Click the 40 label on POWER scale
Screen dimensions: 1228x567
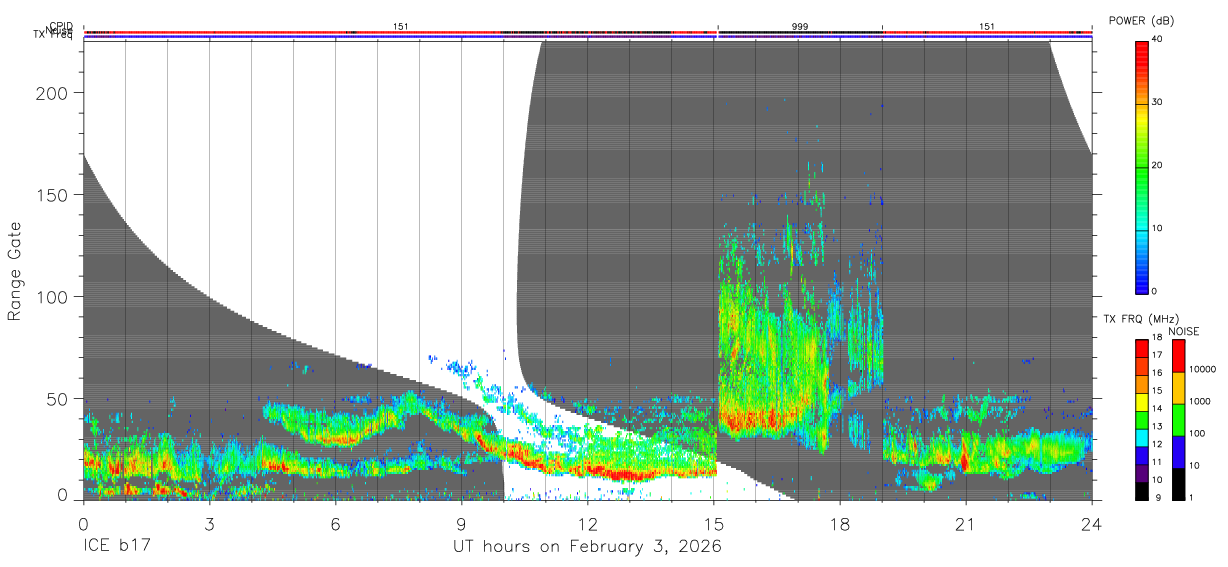pyautogui.click(x=1157, y=40)
